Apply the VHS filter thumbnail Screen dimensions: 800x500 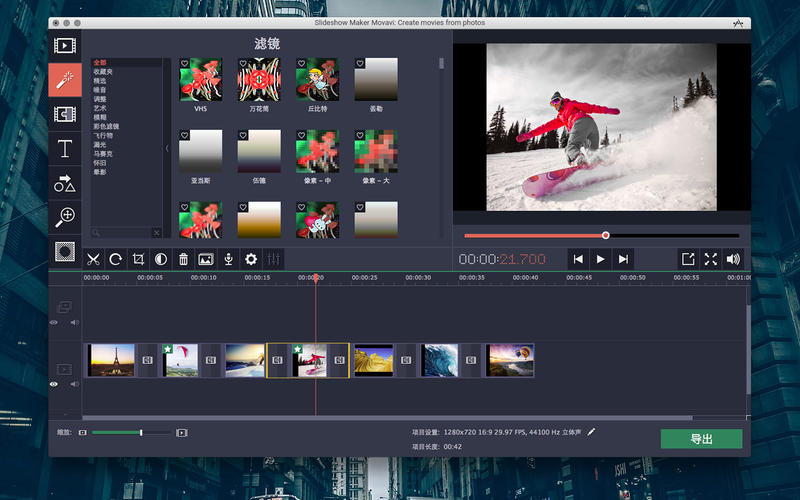pyautogui.click(x=201, y=79)
